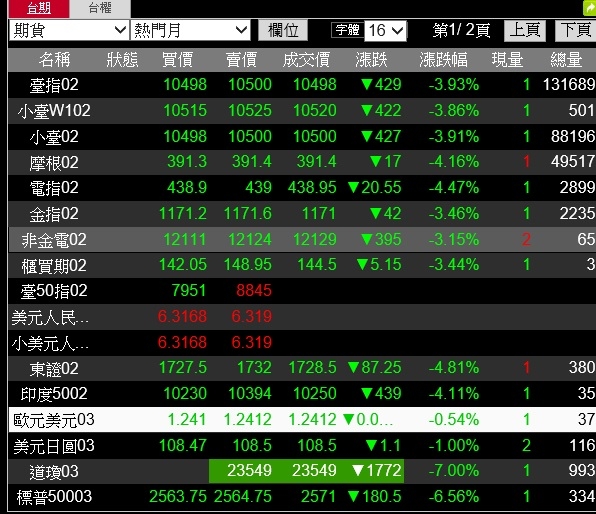
Task: Open the 期貨 category dropdown
Action: [x=69, y=30]
